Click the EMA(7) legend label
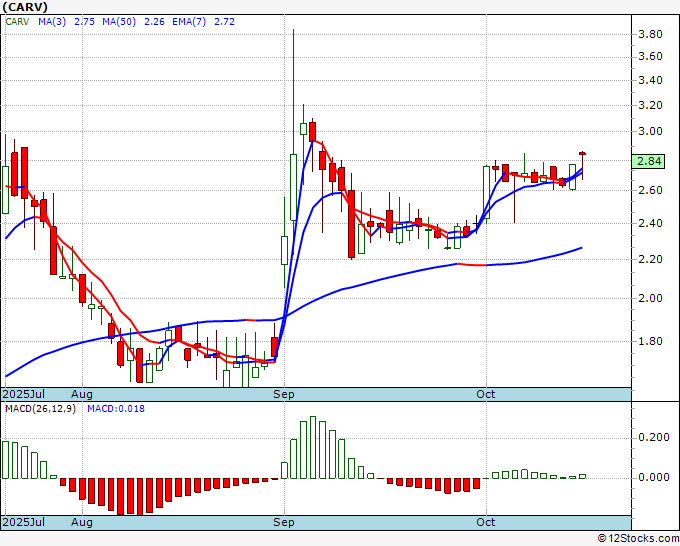The height and width of the screenshot is (546, 680). click(x=189, y=22)
